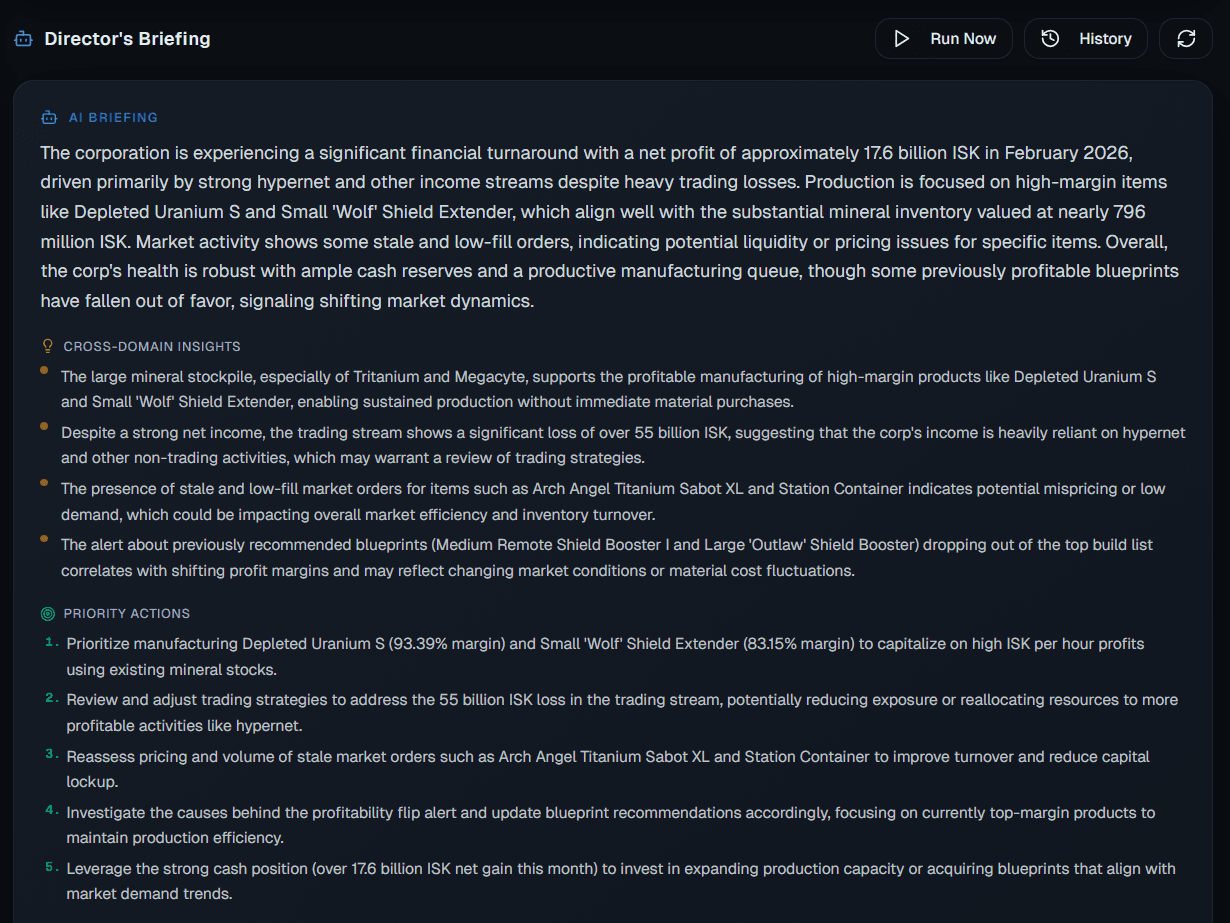Open the History panel
Image resolution: width=1230 pixels, height=923 pixels.
[x=1086, y=38]
